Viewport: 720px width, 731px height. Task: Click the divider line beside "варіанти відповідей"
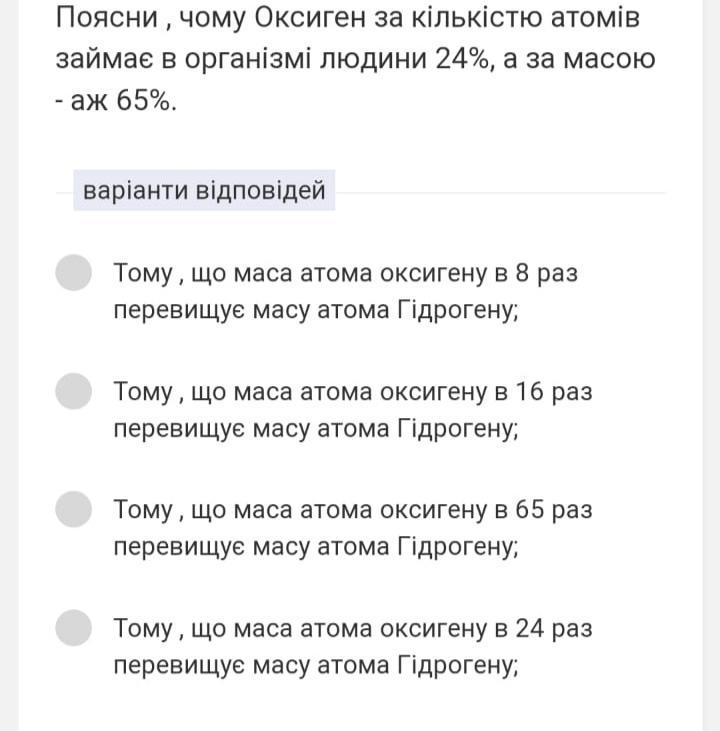pos(500,192)
